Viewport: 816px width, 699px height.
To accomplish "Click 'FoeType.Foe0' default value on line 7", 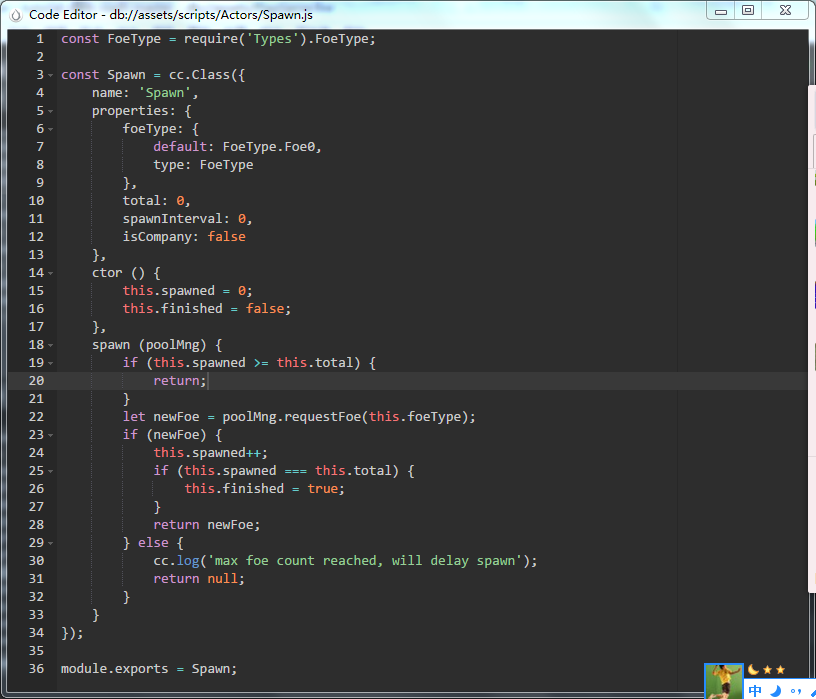I will [269, 147].
